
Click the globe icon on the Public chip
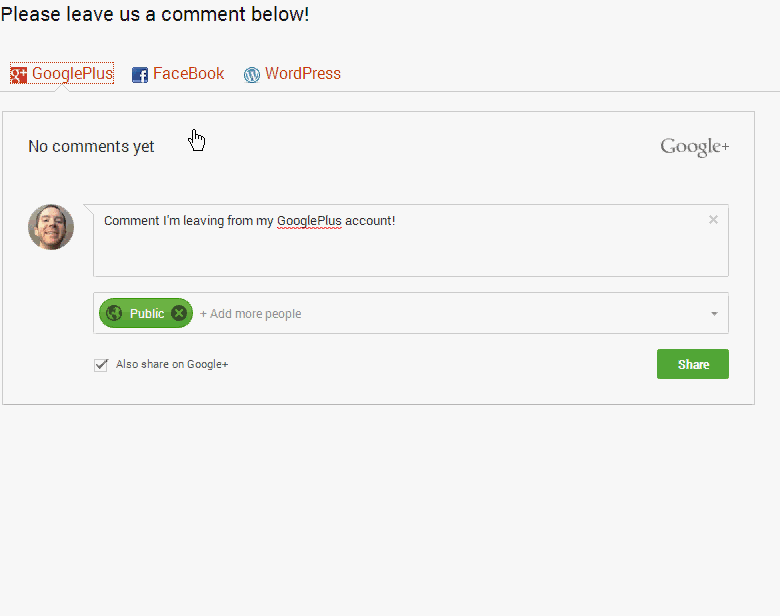pos(114,313)
